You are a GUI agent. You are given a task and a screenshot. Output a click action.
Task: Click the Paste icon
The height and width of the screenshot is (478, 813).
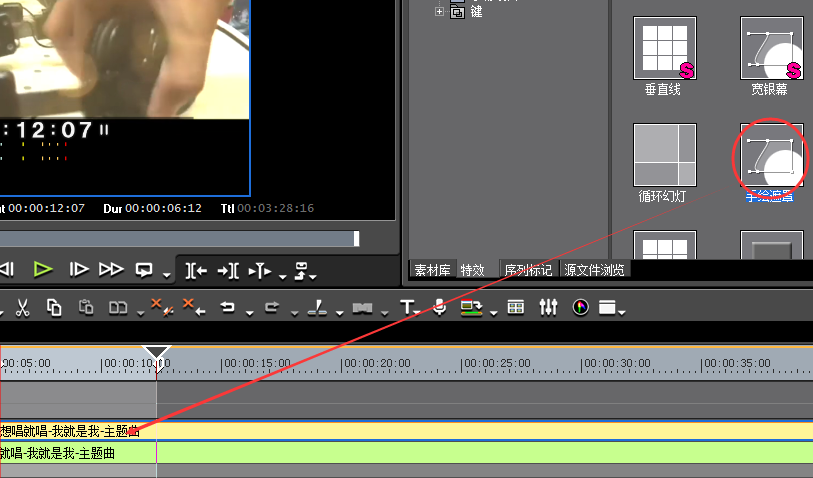(x=86, y=307)
